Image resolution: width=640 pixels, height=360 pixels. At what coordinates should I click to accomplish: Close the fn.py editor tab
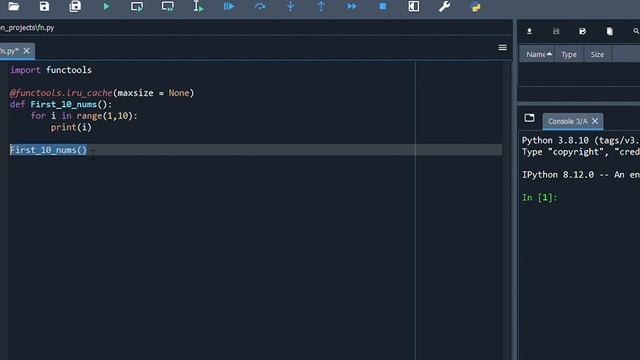tap(27, 51)
